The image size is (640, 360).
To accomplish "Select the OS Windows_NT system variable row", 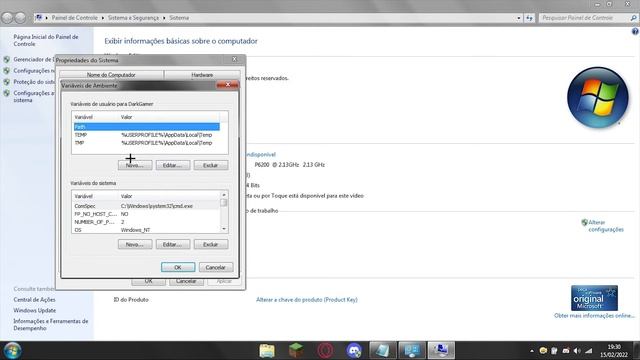I will 146,230.
